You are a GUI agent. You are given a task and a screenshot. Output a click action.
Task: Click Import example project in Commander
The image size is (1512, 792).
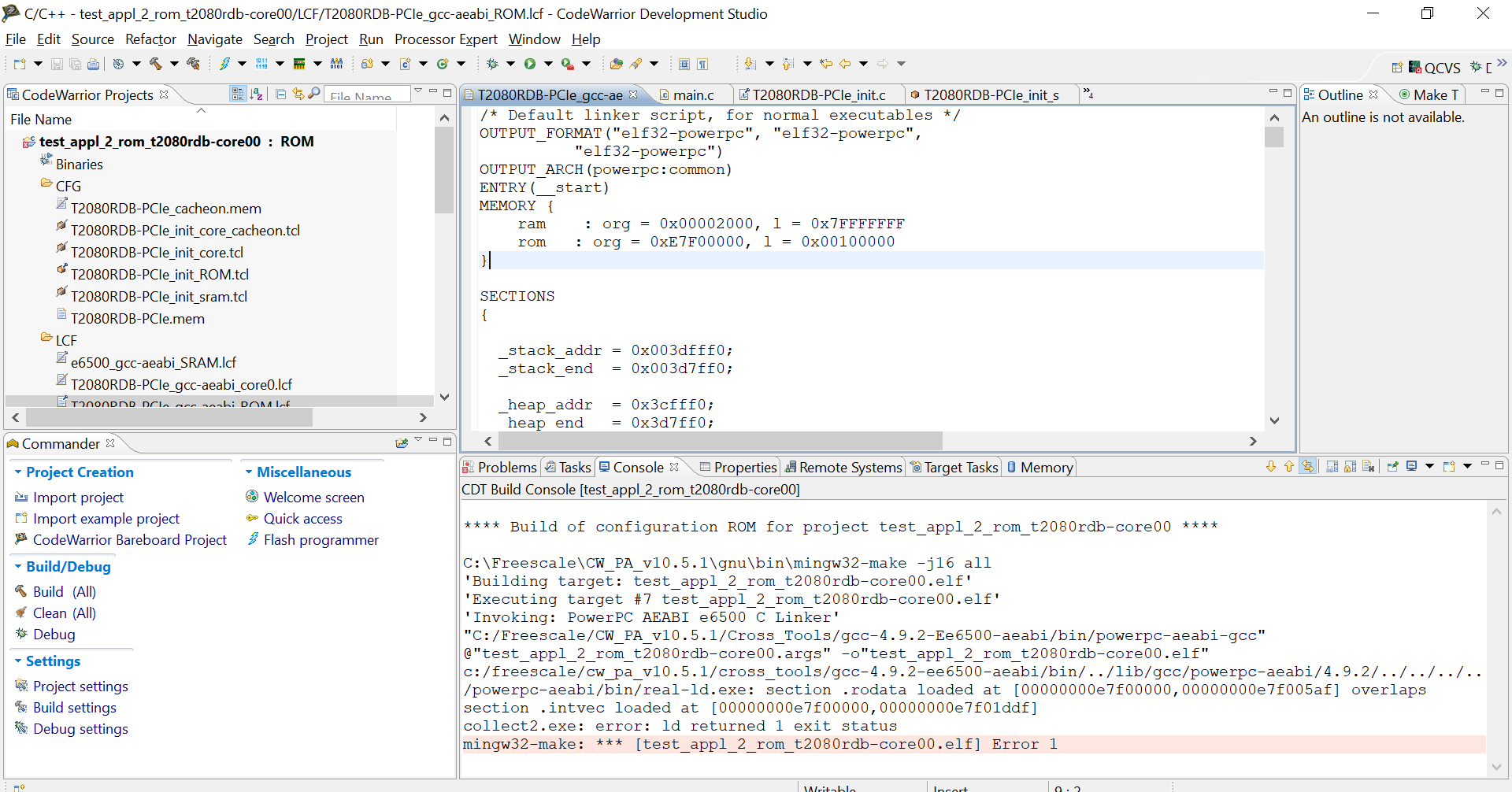tap(106, 518)
